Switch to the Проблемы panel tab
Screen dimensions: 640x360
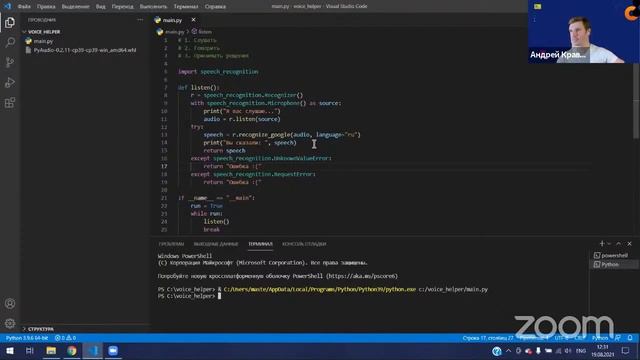coord(171,244)
